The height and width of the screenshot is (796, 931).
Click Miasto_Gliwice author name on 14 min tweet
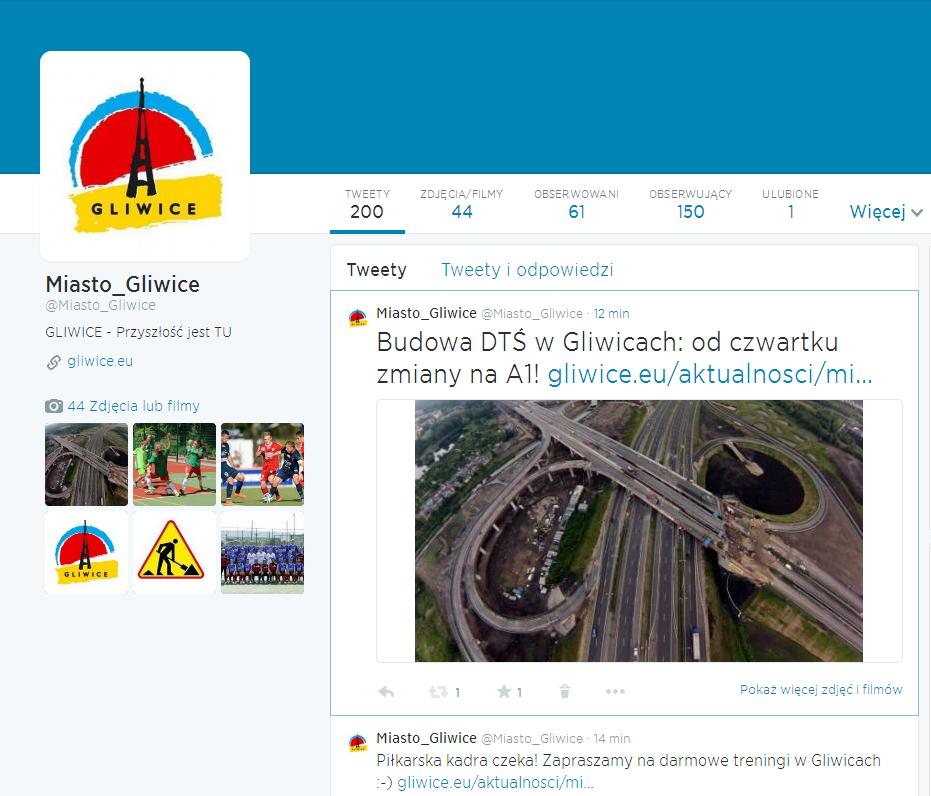(x=426, y=738)
